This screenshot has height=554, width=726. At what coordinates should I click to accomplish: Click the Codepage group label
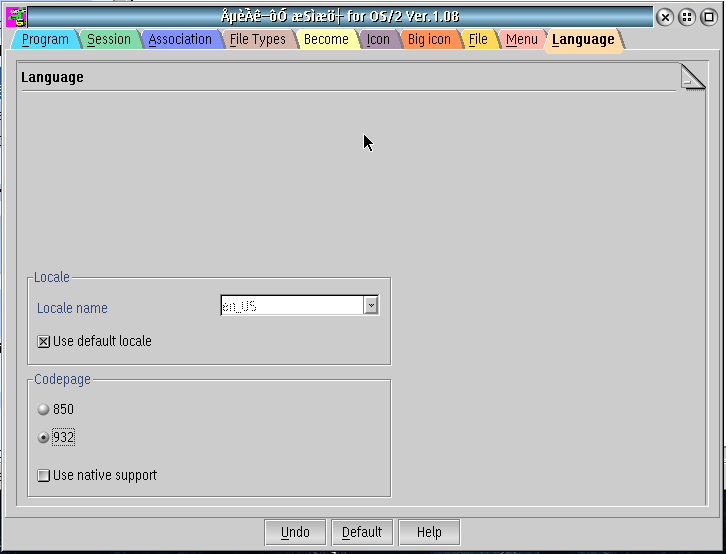tap(63, 379)
